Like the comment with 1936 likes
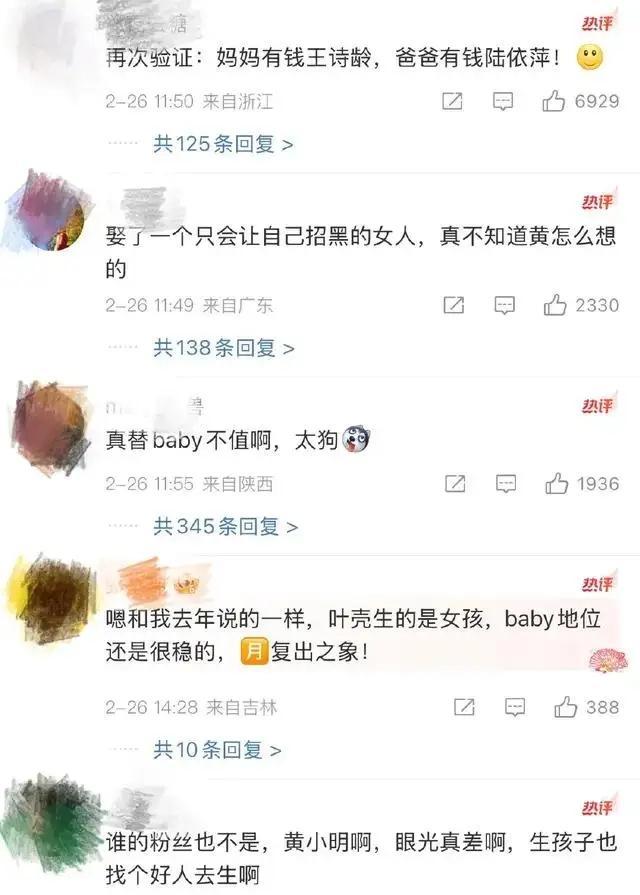Screen dimensions: 640x895 [557, 484]
